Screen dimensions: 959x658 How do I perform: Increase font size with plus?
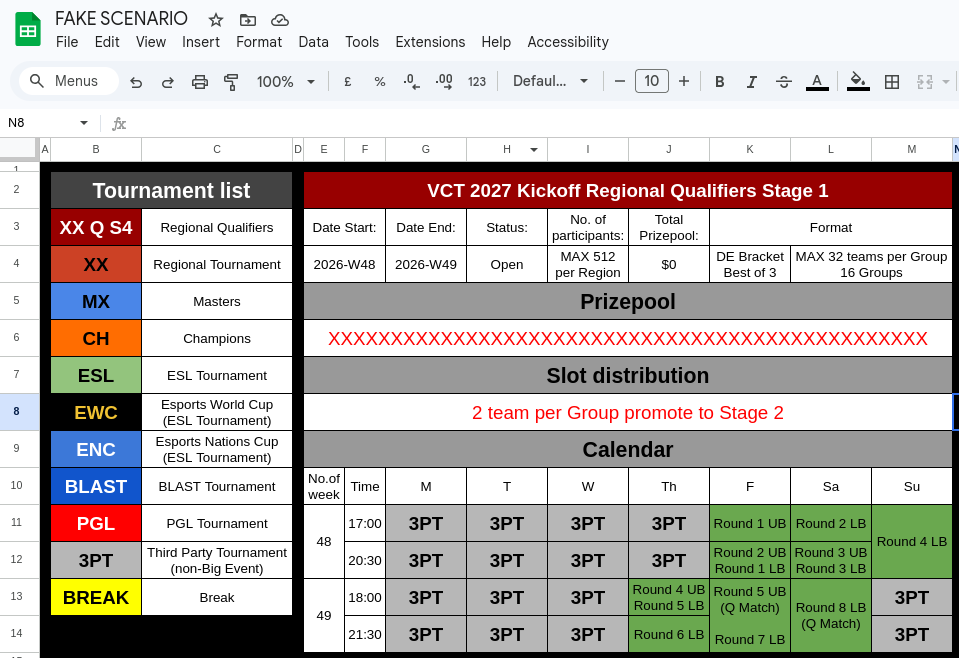click(x=684, y=81)
